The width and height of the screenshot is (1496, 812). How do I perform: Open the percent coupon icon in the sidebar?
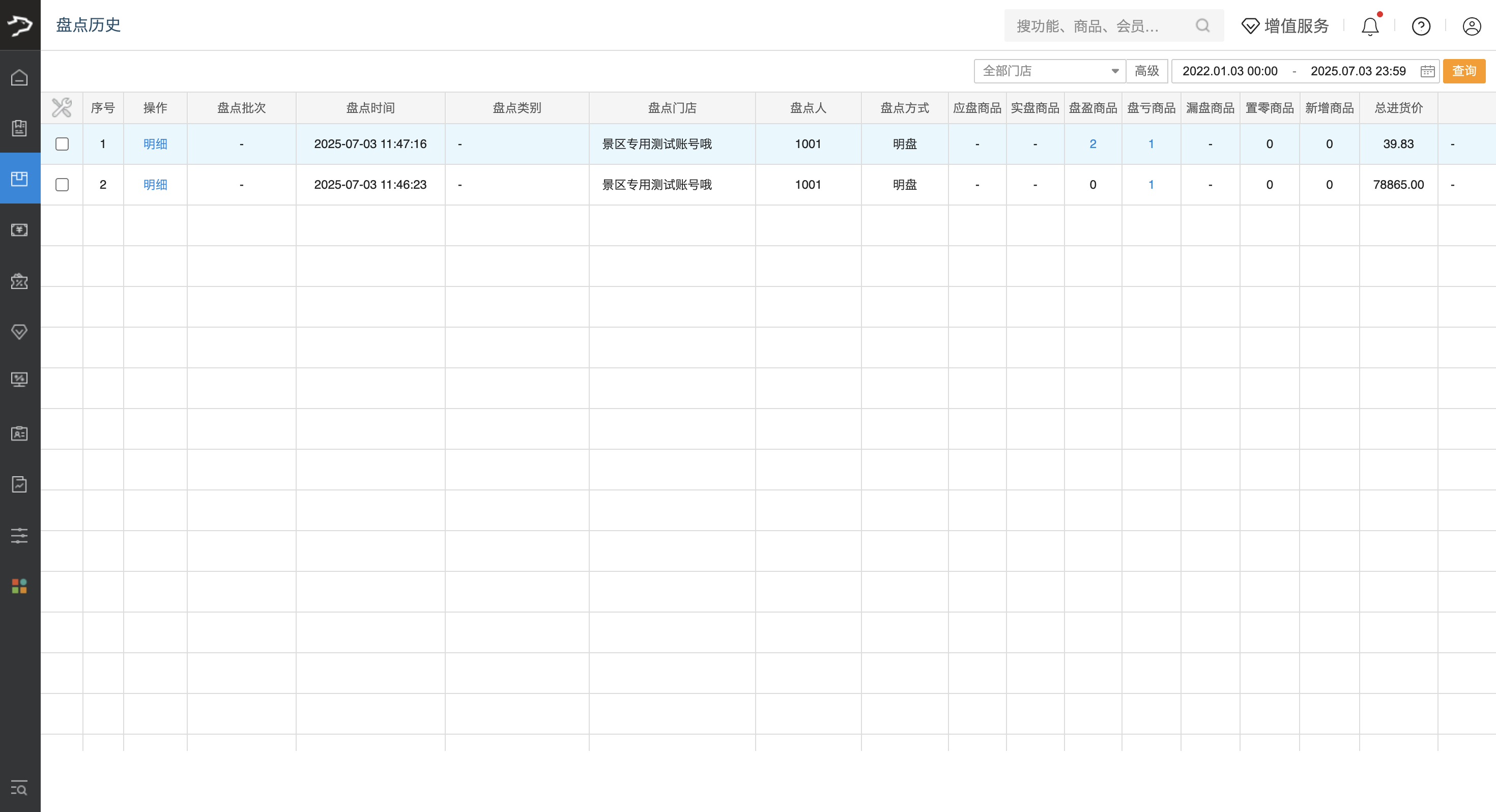pyautogui.click(x=20, y=281)
